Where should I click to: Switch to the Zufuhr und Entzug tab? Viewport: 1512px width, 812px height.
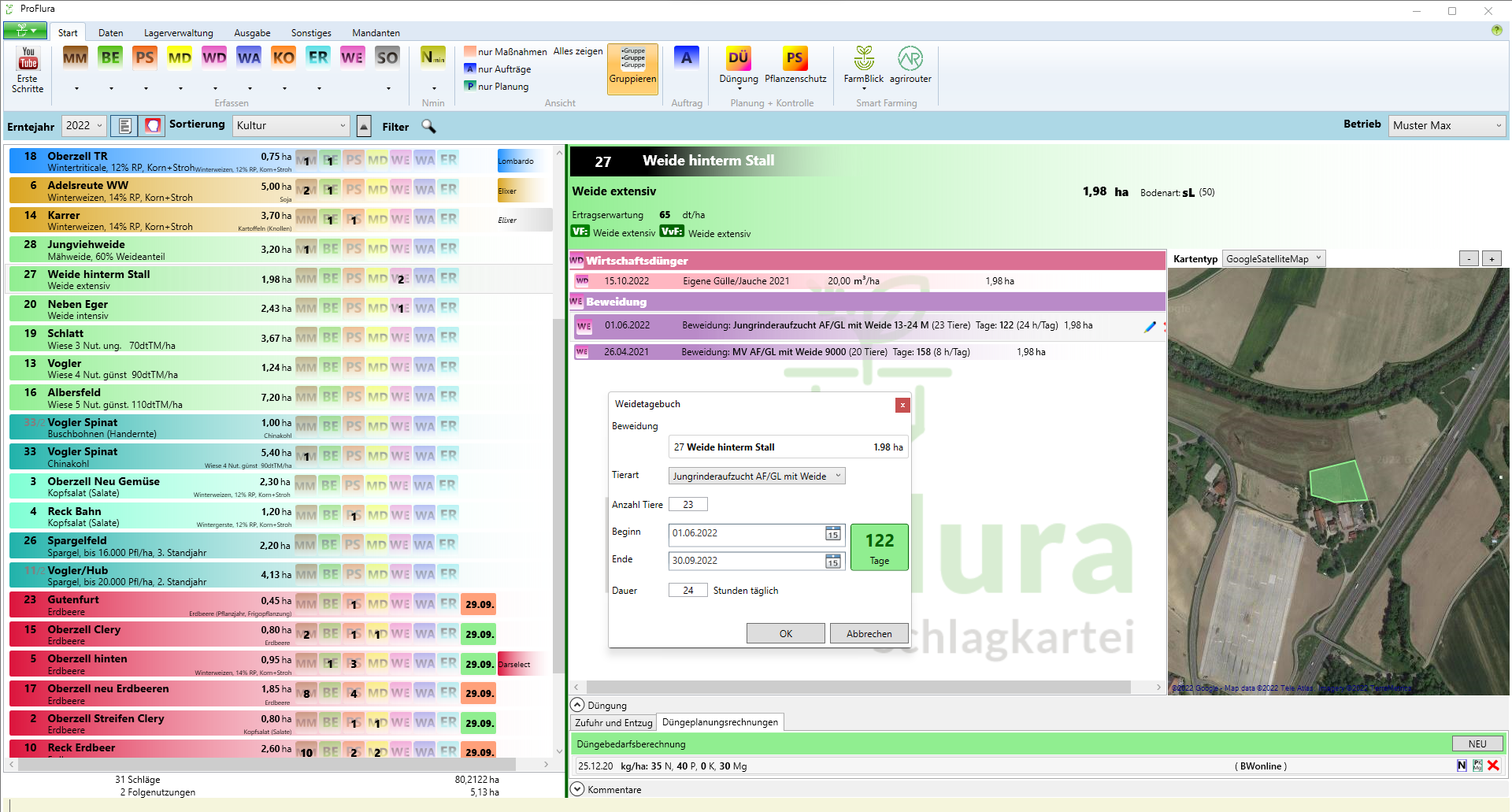[x=613, y=723]
